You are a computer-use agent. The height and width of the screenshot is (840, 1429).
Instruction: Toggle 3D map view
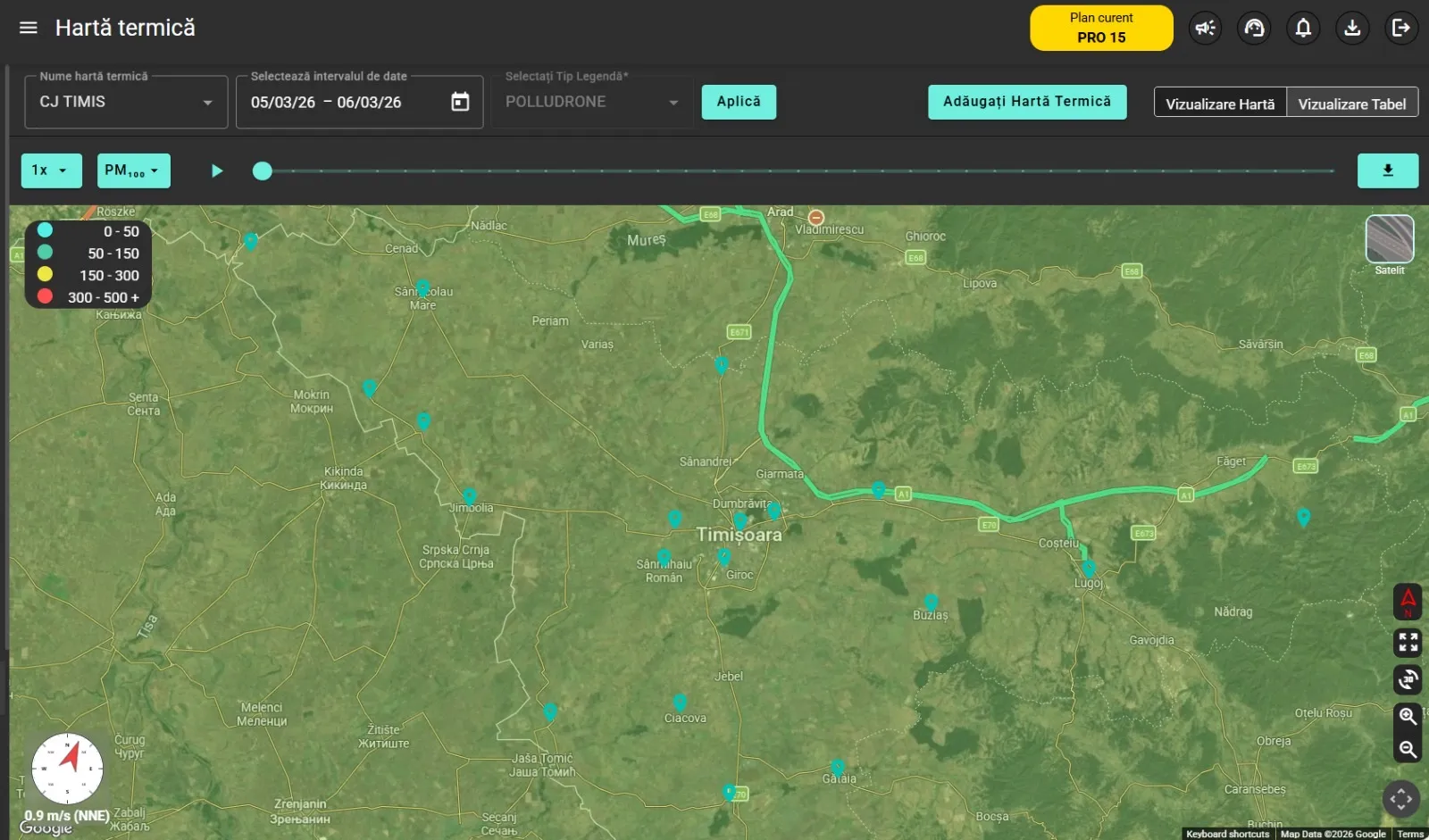coord(1408,679)
